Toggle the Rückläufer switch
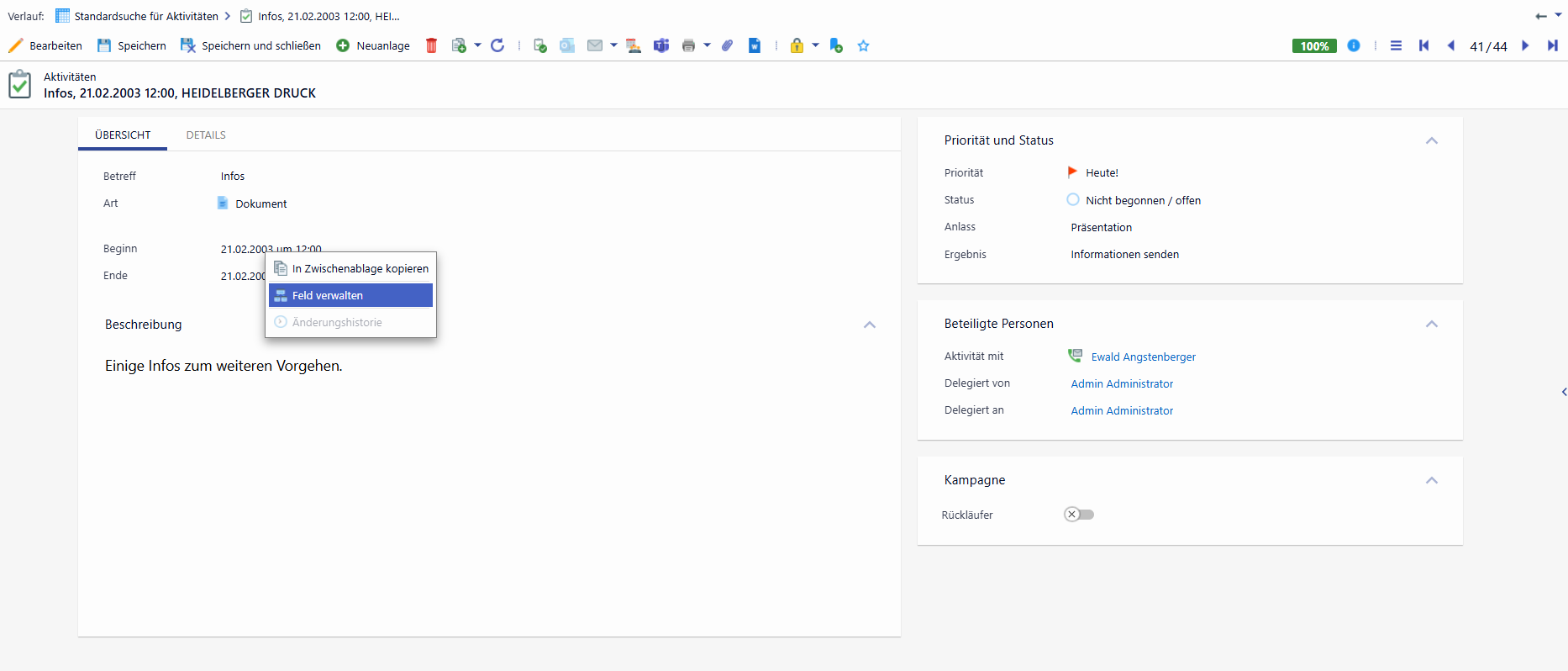The height and width of the screenshot is (671, 1568). tap(1079, 515)
